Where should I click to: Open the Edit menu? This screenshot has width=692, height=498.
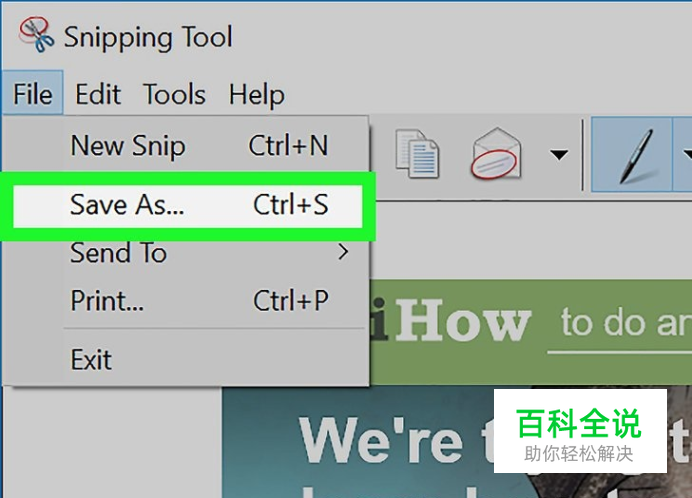(x=98, y=94)
